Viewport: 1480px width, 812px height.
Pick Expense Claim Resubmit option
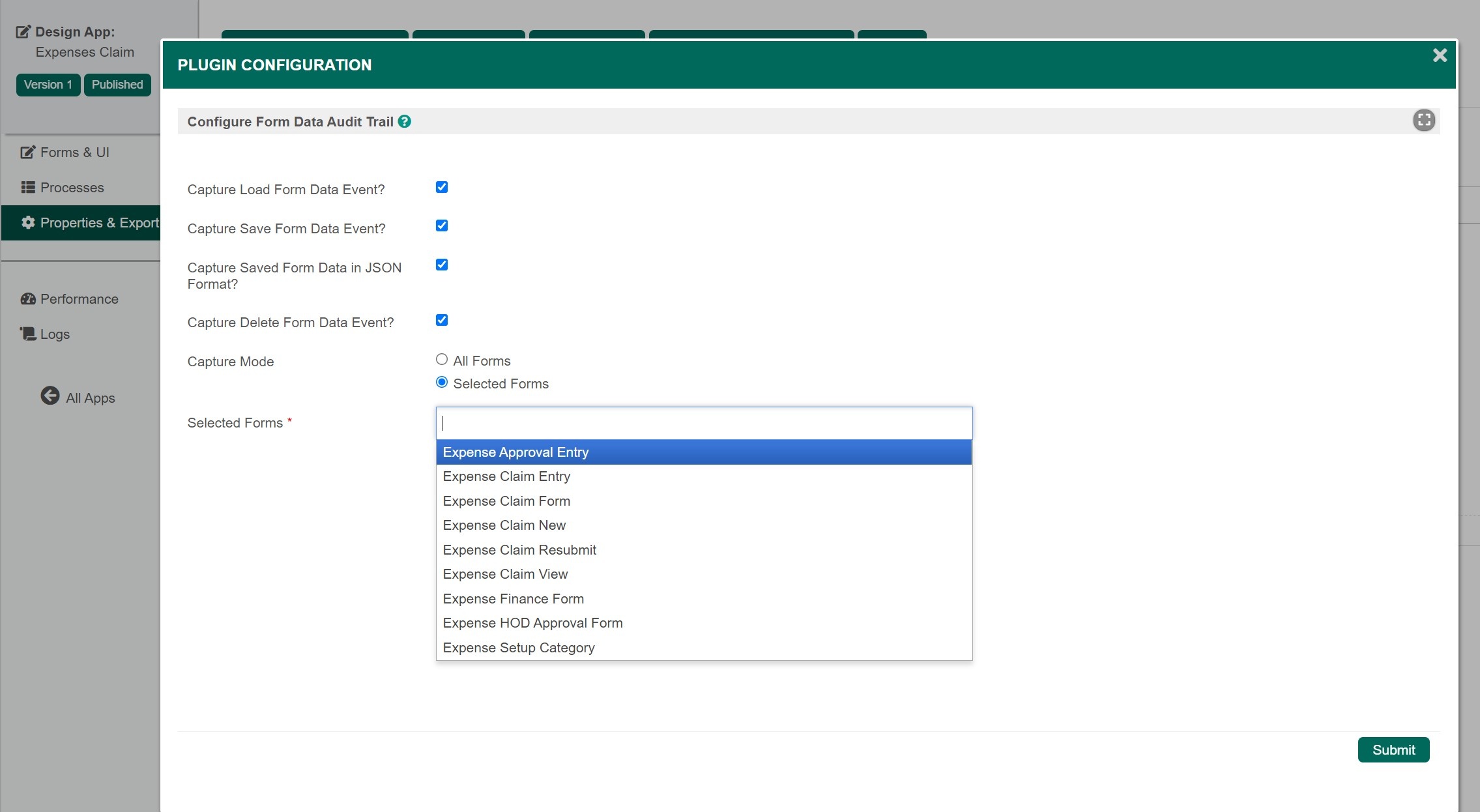pyautogui.click(x=519, y=550)
